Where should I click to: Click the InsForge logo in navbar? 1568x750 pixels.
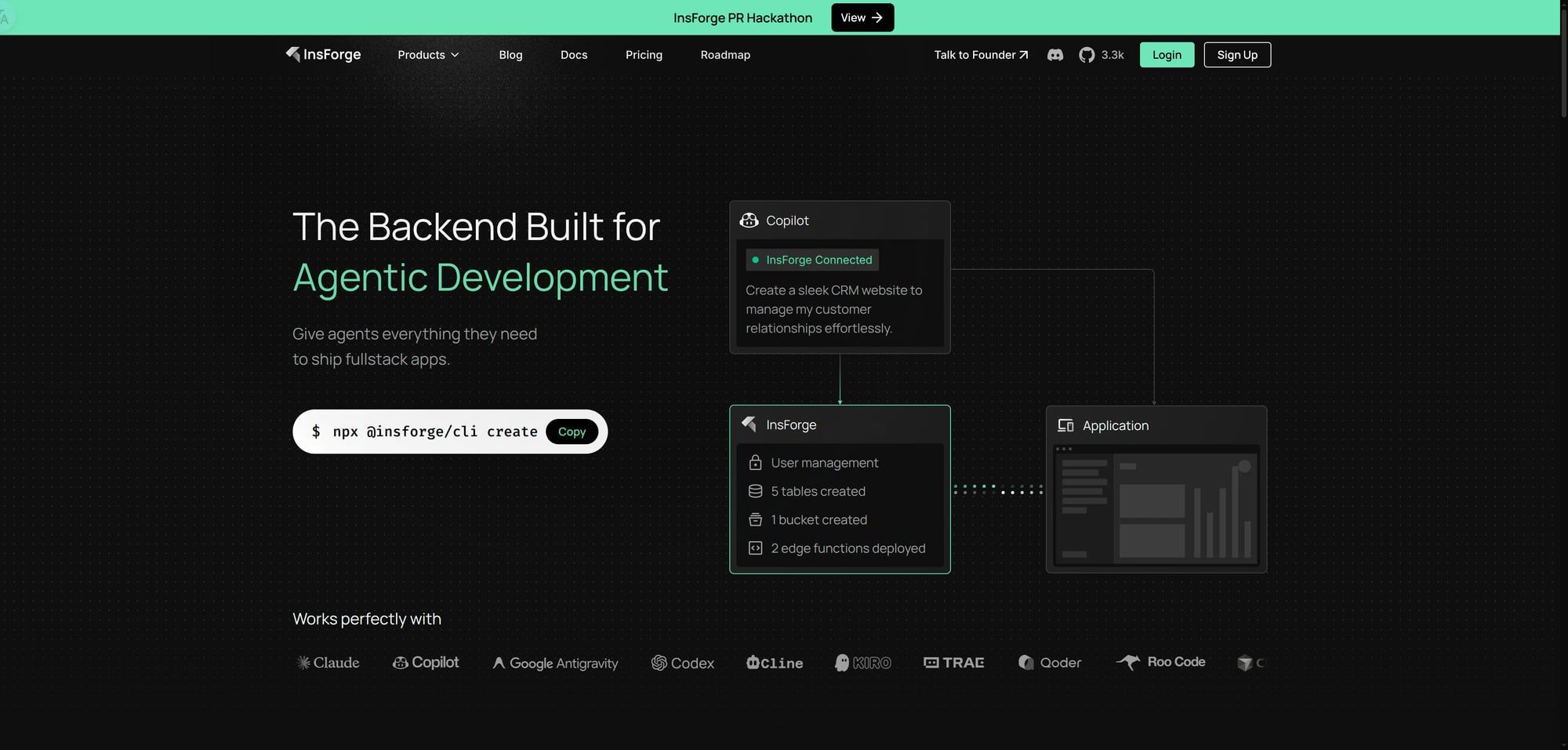pyautogui.click(x=323, y=54)
